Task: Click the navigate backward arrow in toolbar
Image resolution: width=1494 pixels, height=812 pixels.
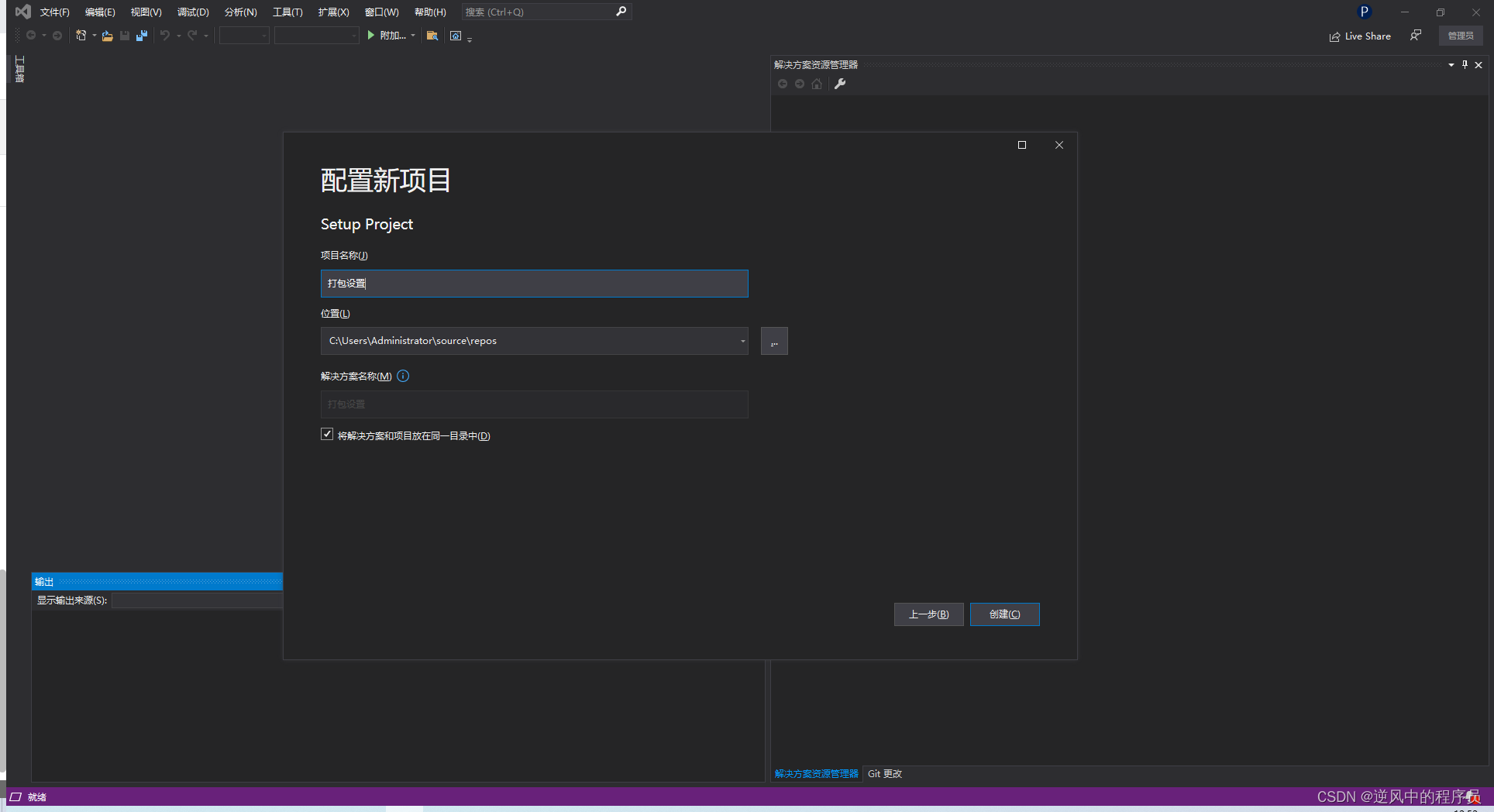Action: [31, 36]
